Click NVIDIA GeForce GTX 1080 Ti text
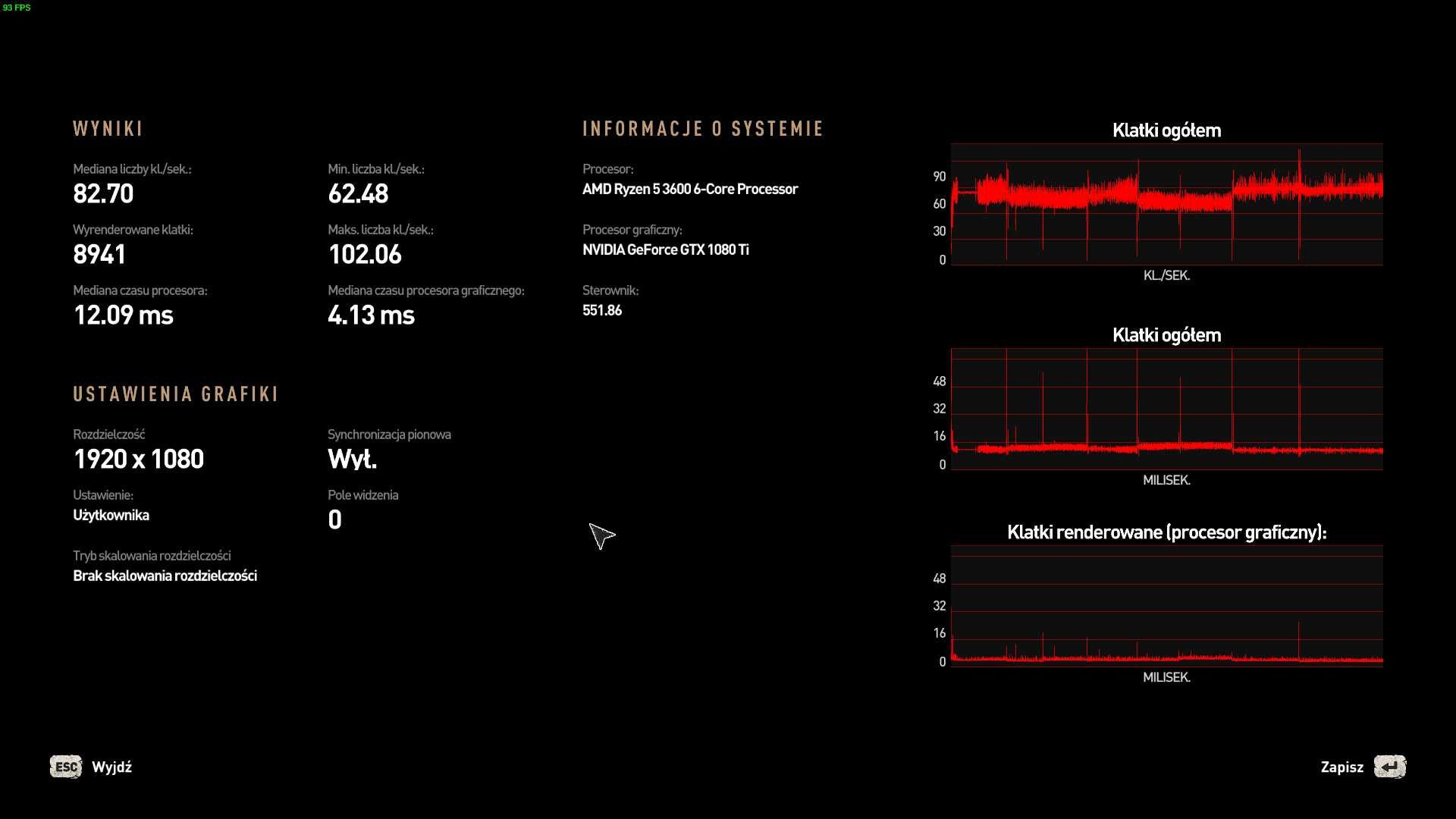Viewport: 1456px width, 819px height. [665, 249]
